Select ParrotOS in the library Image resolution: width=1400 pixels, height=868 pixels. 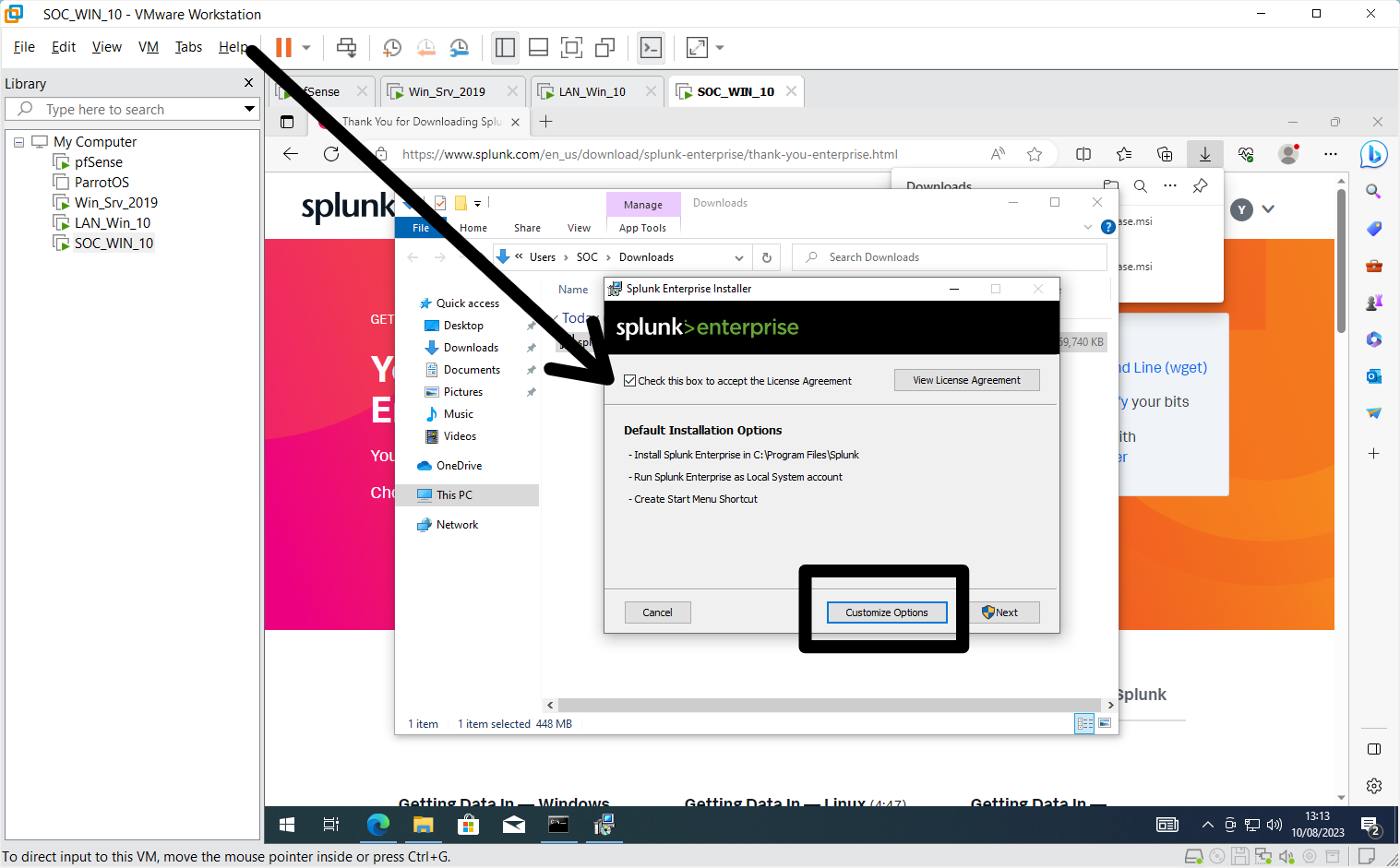[102, 183]
